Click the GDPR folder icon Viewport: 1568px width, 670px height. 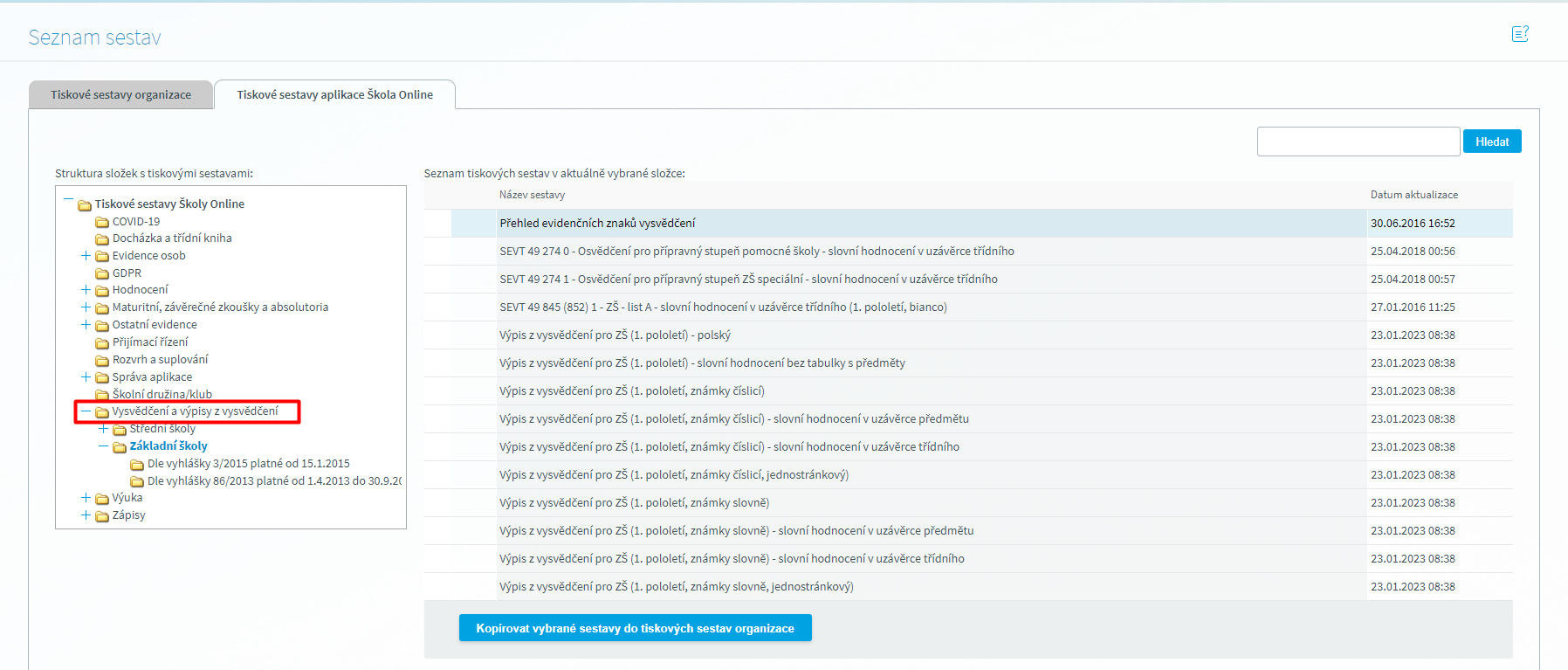point(102,273)
